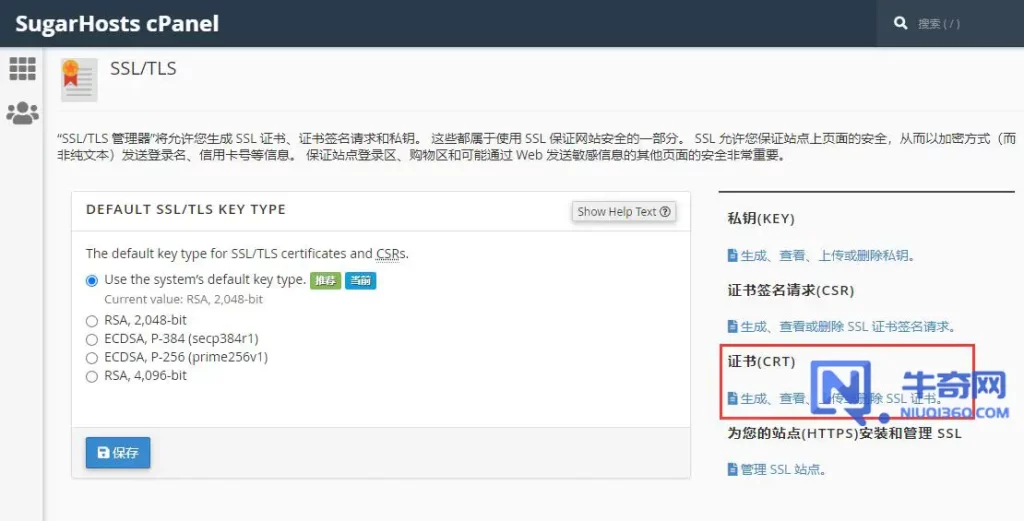The width and height of the screenshot is (1024, 521).
Task: Click the search magnifier icon
Action: (x=901, y=23)
